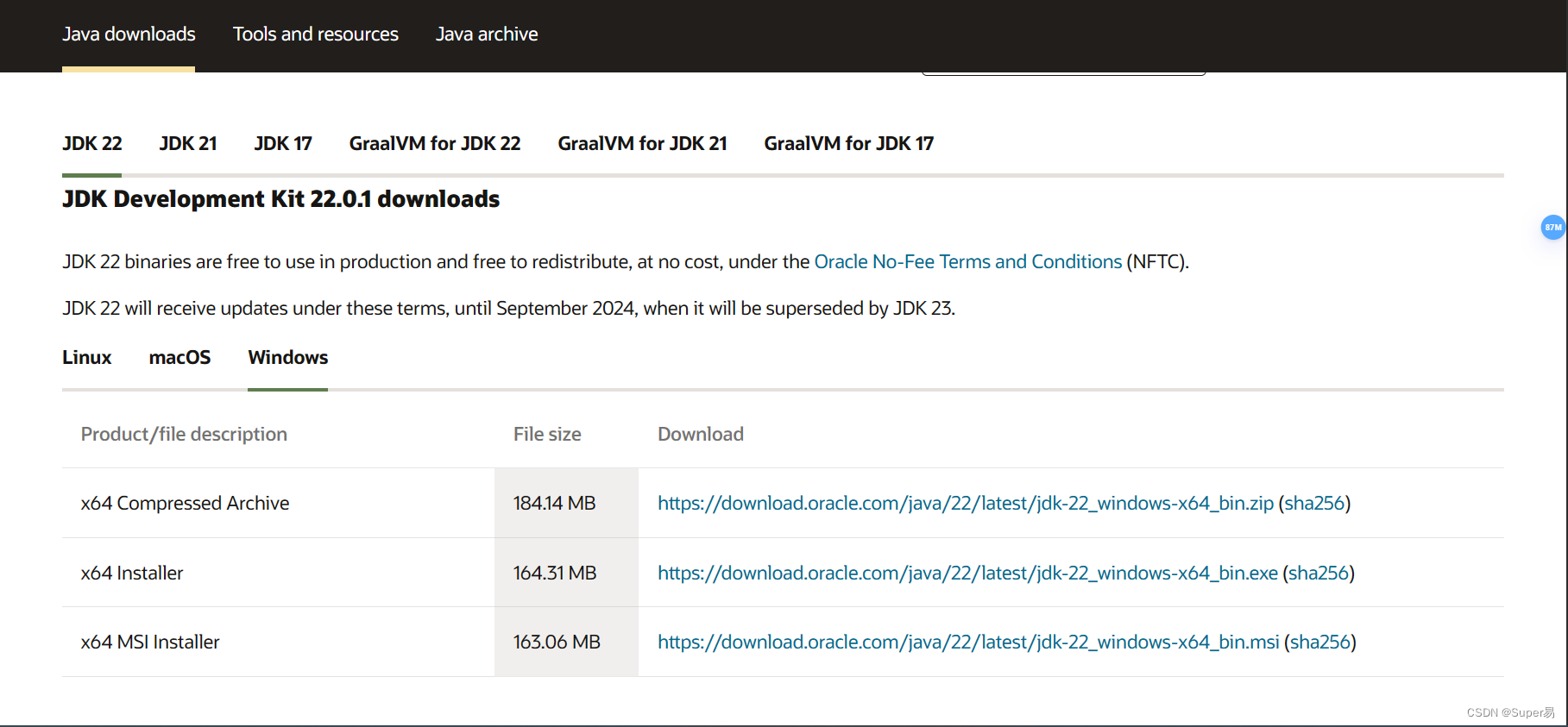This screenshot has height=727, width=1568.
Task: Download the jdk-22 windows-x64 bin.exe installer
Action: click(967, 573)
